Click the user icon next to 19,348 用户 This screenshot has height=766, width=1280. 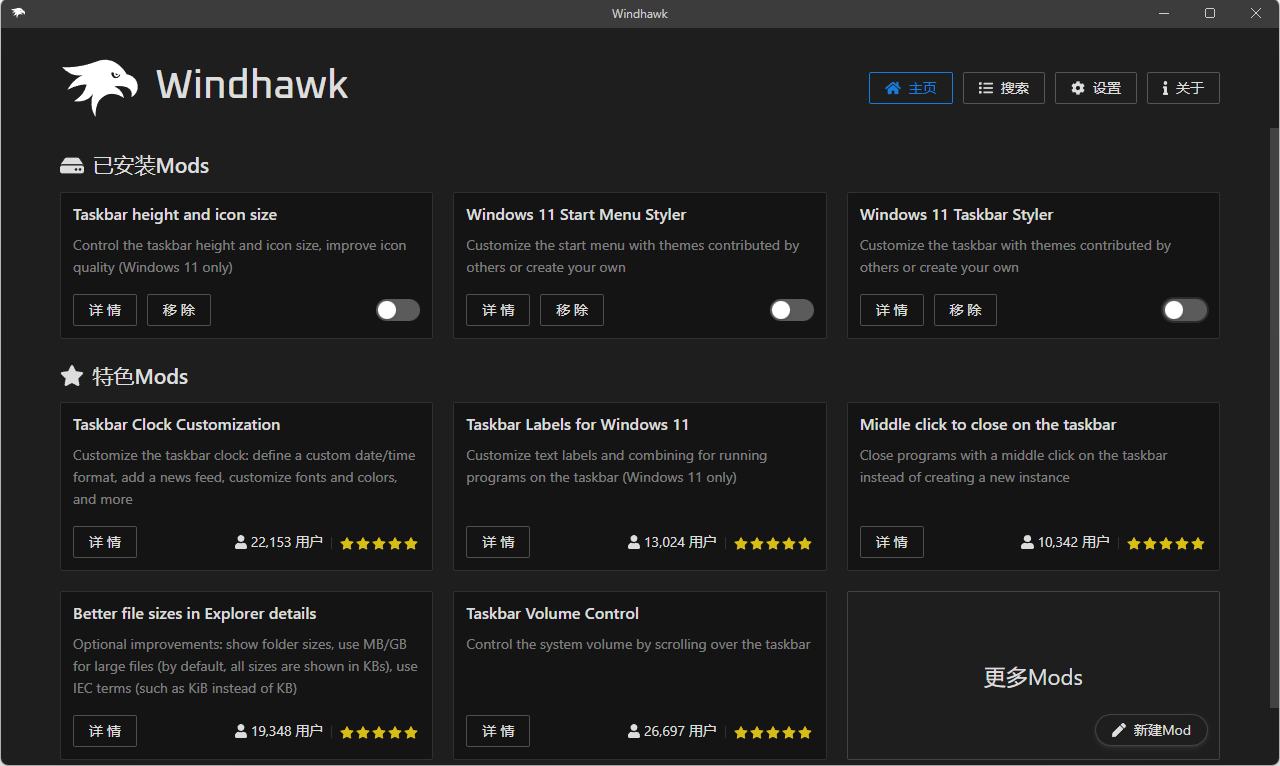(x=241, y=731)
